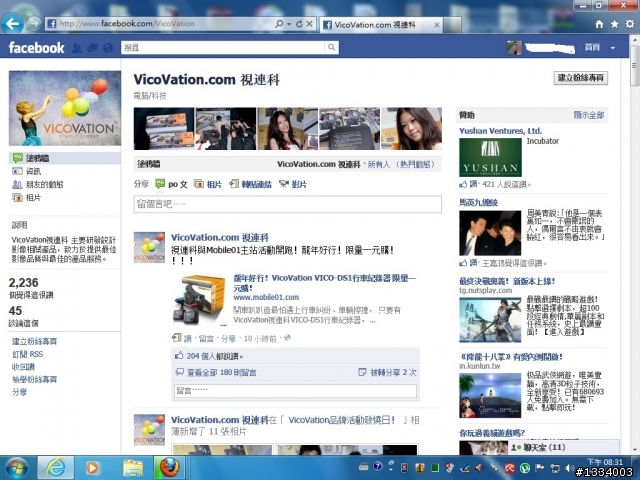Open VICO-DS1 article title link
This screenshot has width=640, height=480.
pos(324,282)
